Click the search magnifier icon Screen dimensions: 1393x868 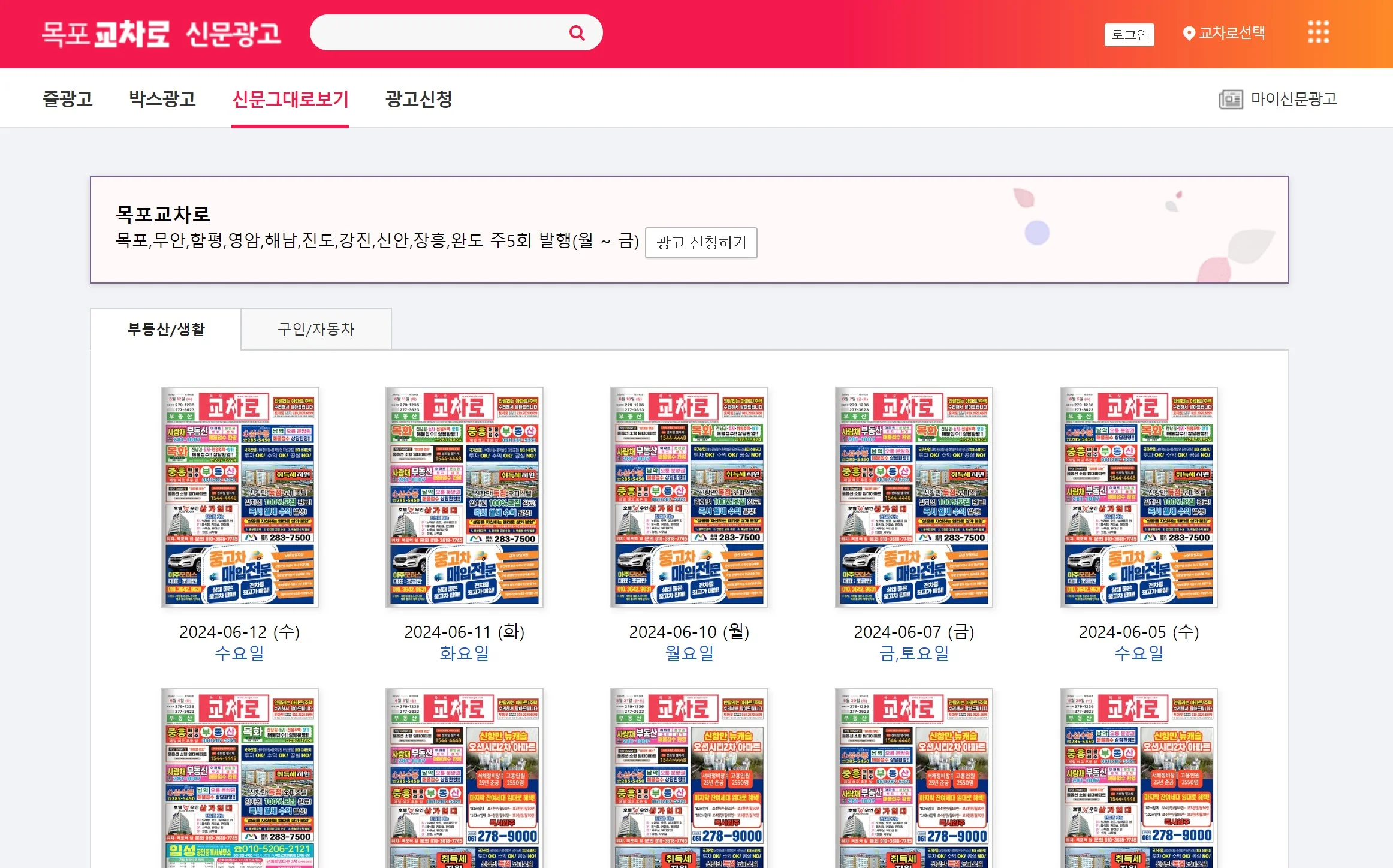577,32
